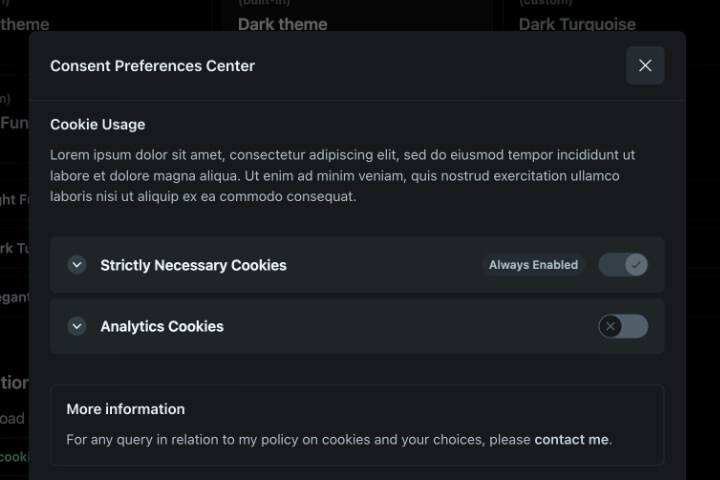Select the Dark theme option behind dialog
The image size is (720, 480).
(282, 24)
